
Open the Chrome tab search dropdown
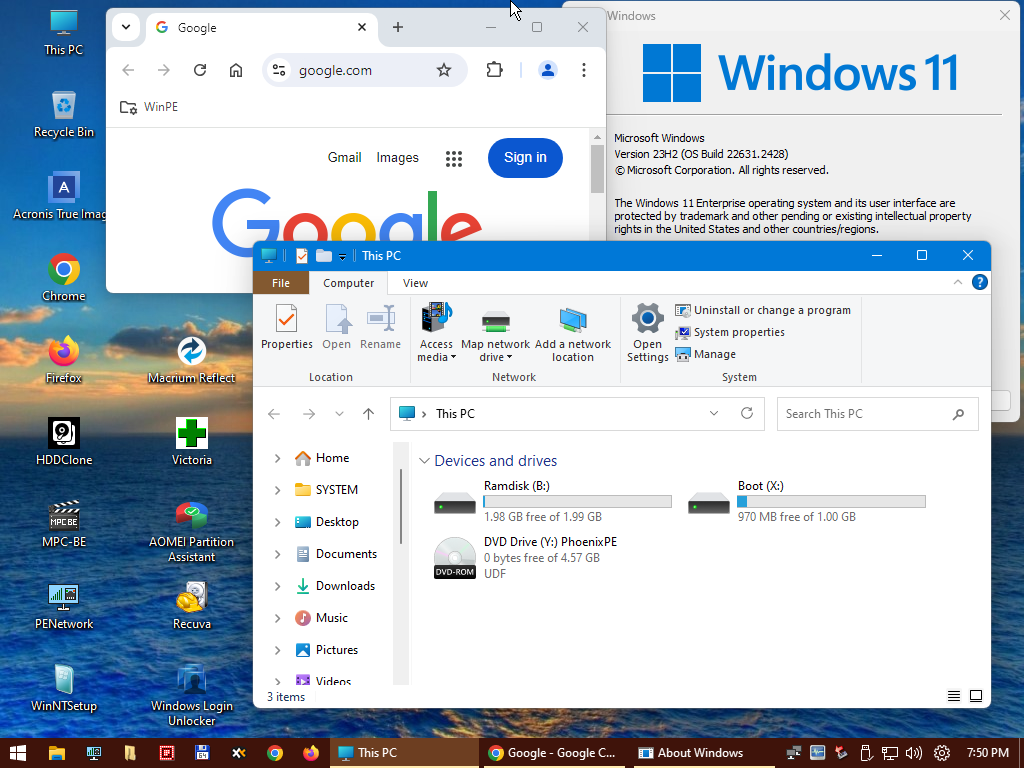[x=126, y=27]
